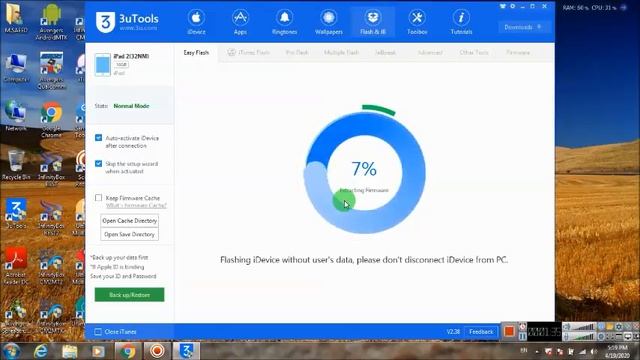This screenshot has height=360, width=640.
Task: Open the Tutorials section
Action: (x=461, y=22)
